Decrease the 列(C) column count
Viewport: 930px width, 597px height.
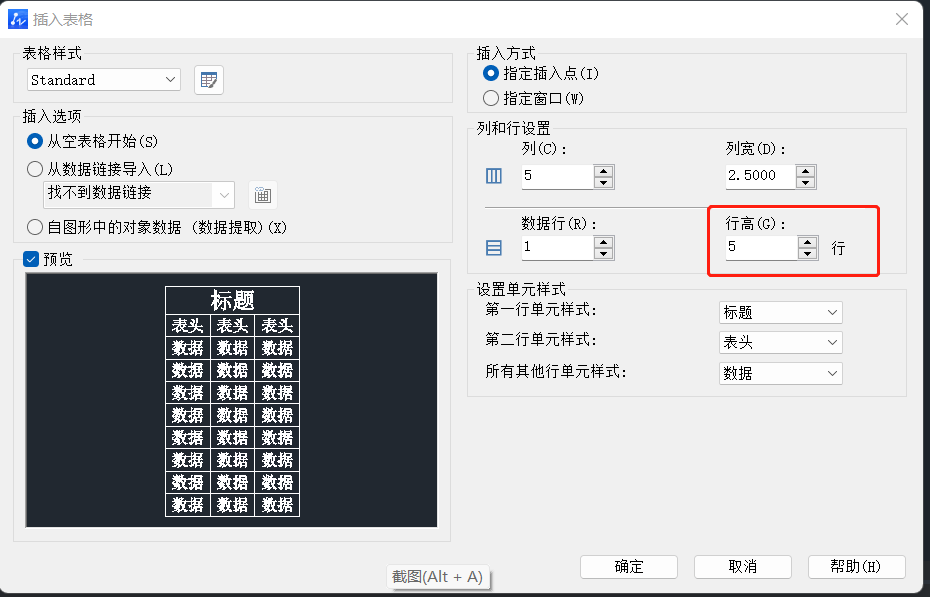(x=603, y=183)
